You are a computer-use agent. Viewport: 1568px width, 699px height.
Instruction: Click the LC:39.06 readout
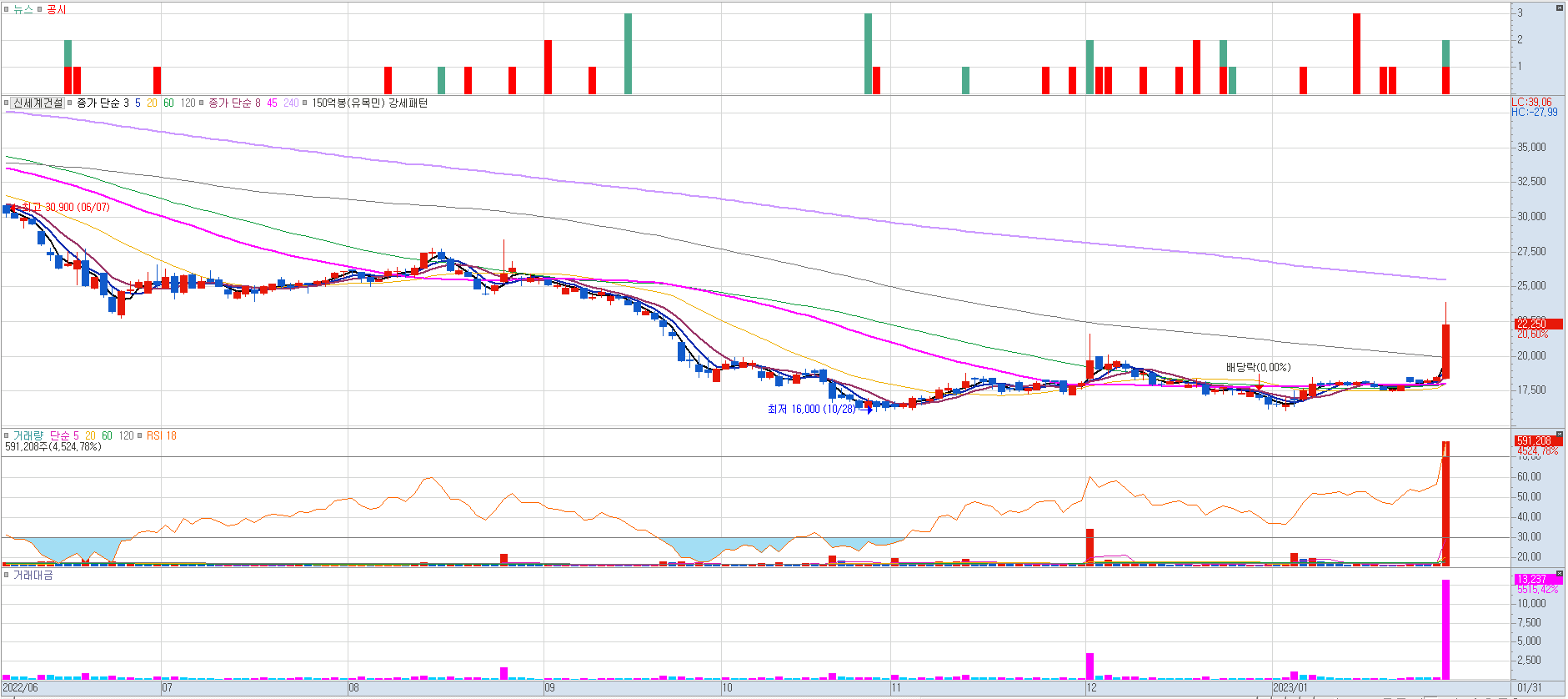tap(1532, 103)
